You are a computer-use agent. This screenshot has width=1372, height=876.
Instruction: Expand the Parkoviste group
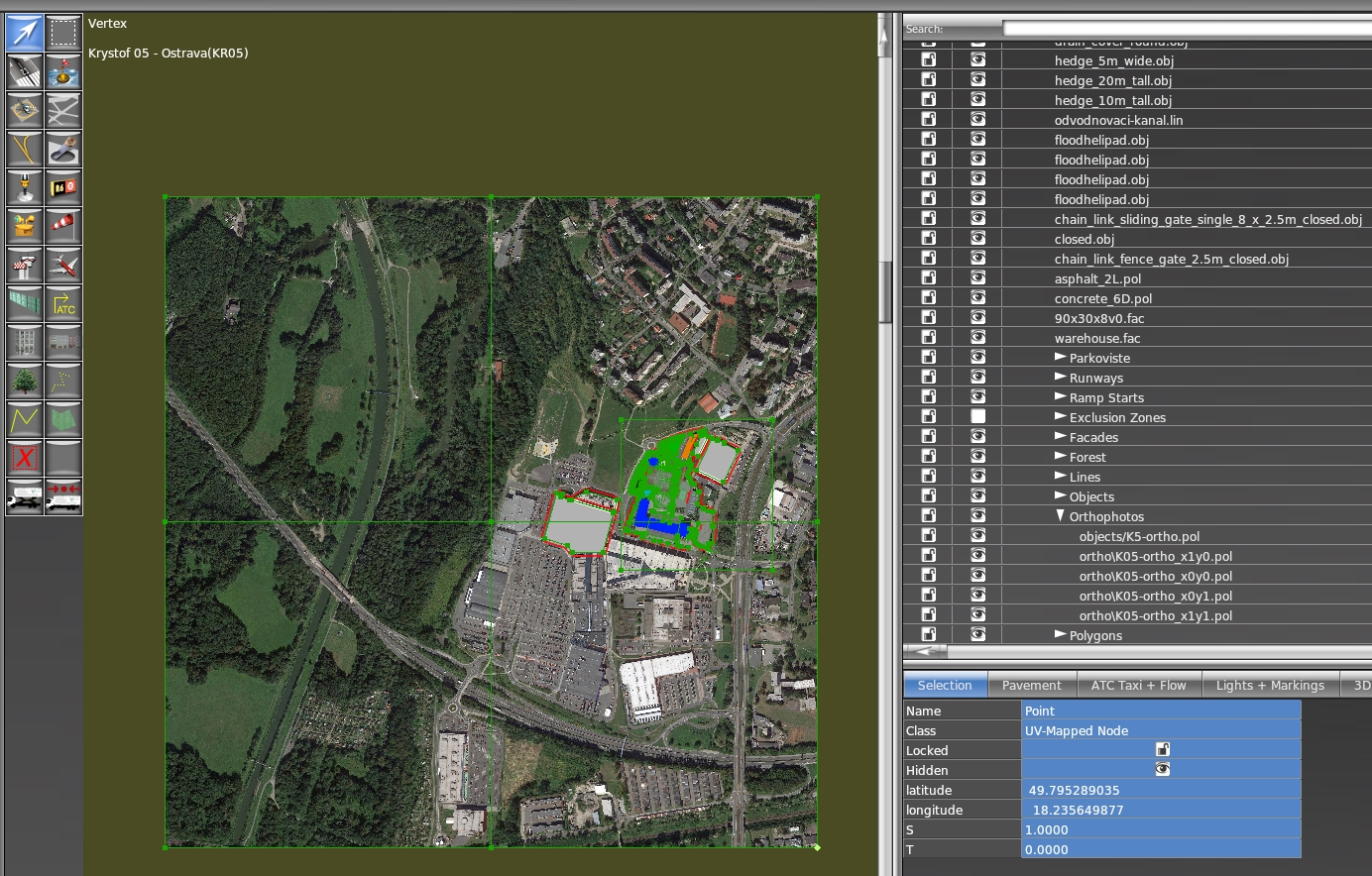1060,357
